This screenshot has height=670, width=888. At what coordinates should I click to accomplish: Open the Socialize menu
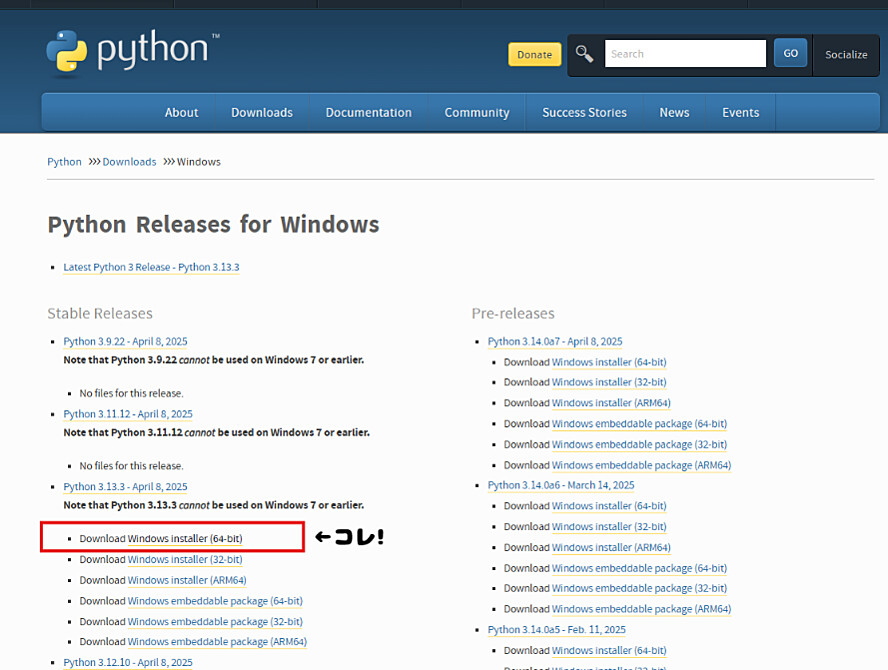coord(846,55)
